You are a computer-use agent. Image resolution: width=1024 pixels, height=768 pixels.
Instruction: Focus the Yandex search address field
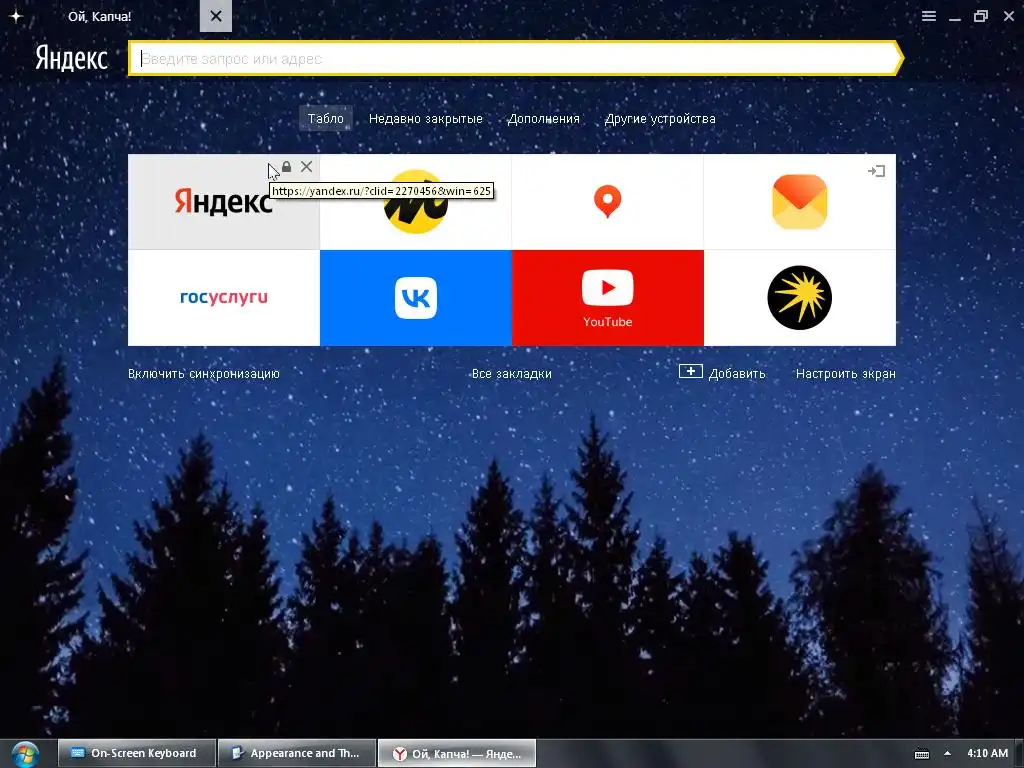[x=515, y=59]
